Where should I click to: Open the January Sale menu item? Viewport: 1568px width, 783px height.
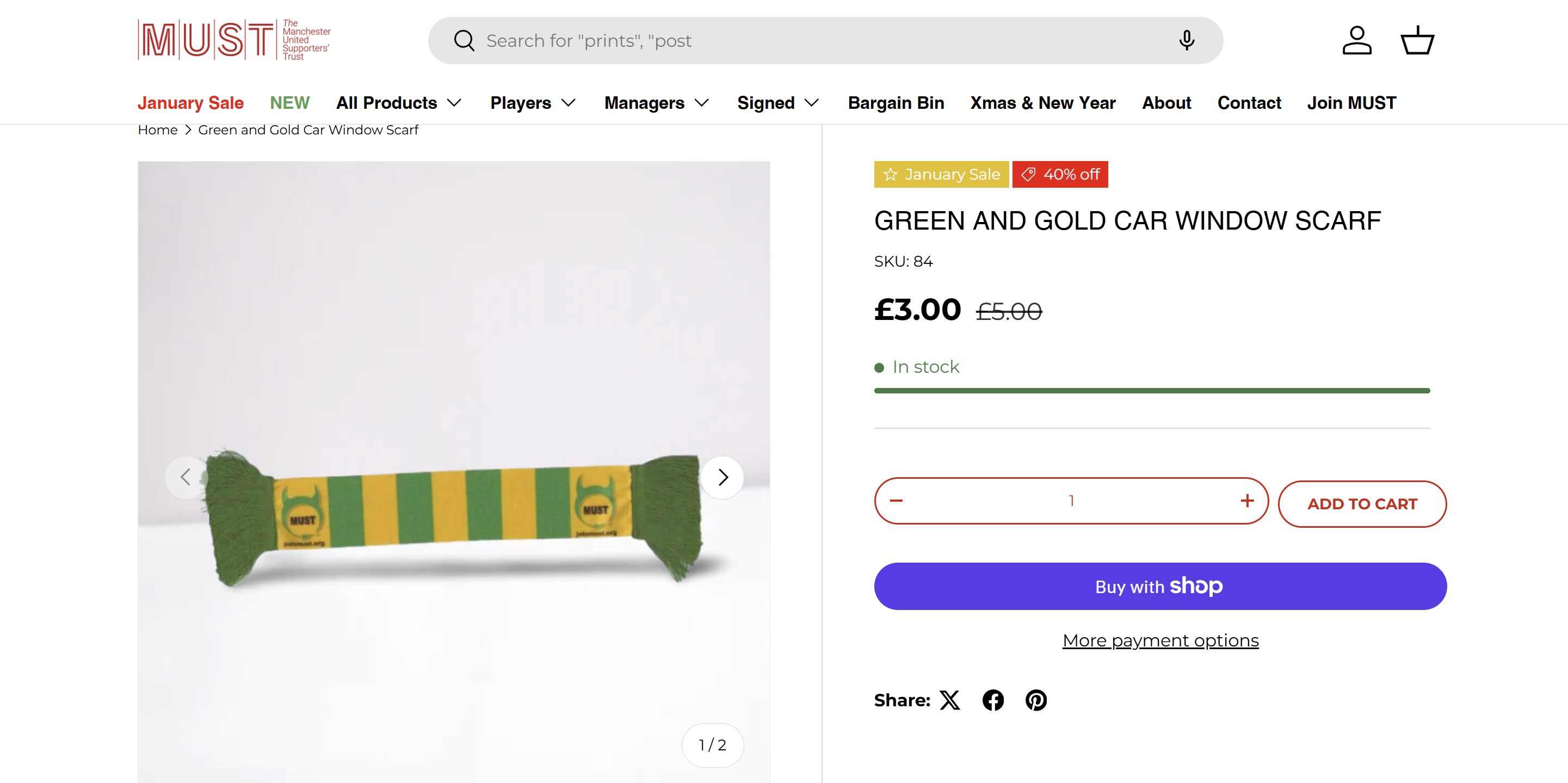coord(190,103)
